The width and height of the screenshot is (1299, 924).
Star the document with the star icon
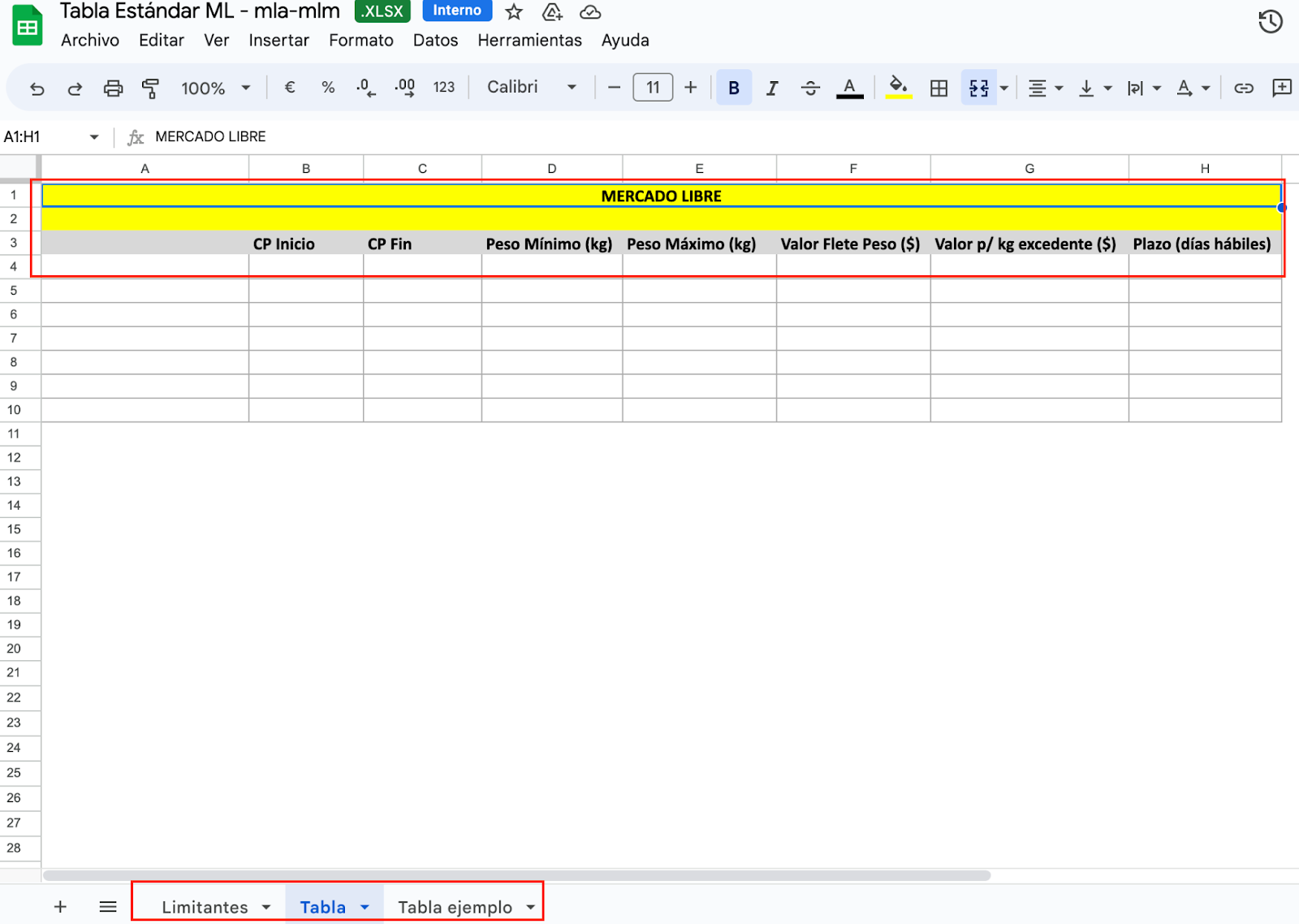click(514, 11)
